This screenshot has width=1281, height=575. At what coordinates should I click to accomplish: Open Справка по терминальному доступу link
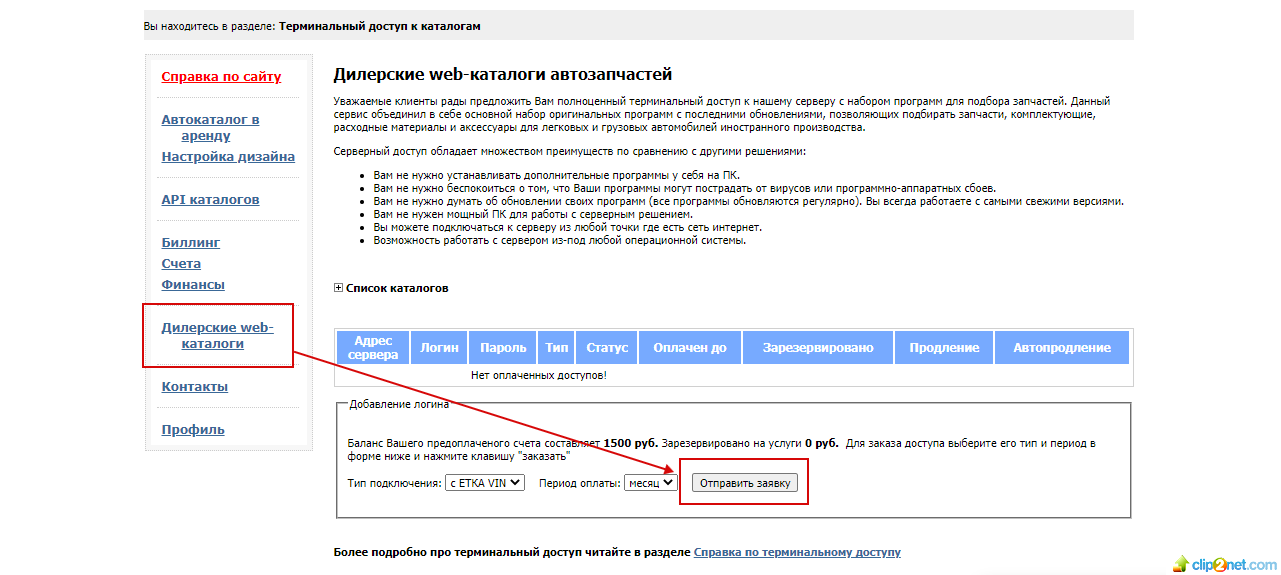pyautogui.click(x=797, y=552)
